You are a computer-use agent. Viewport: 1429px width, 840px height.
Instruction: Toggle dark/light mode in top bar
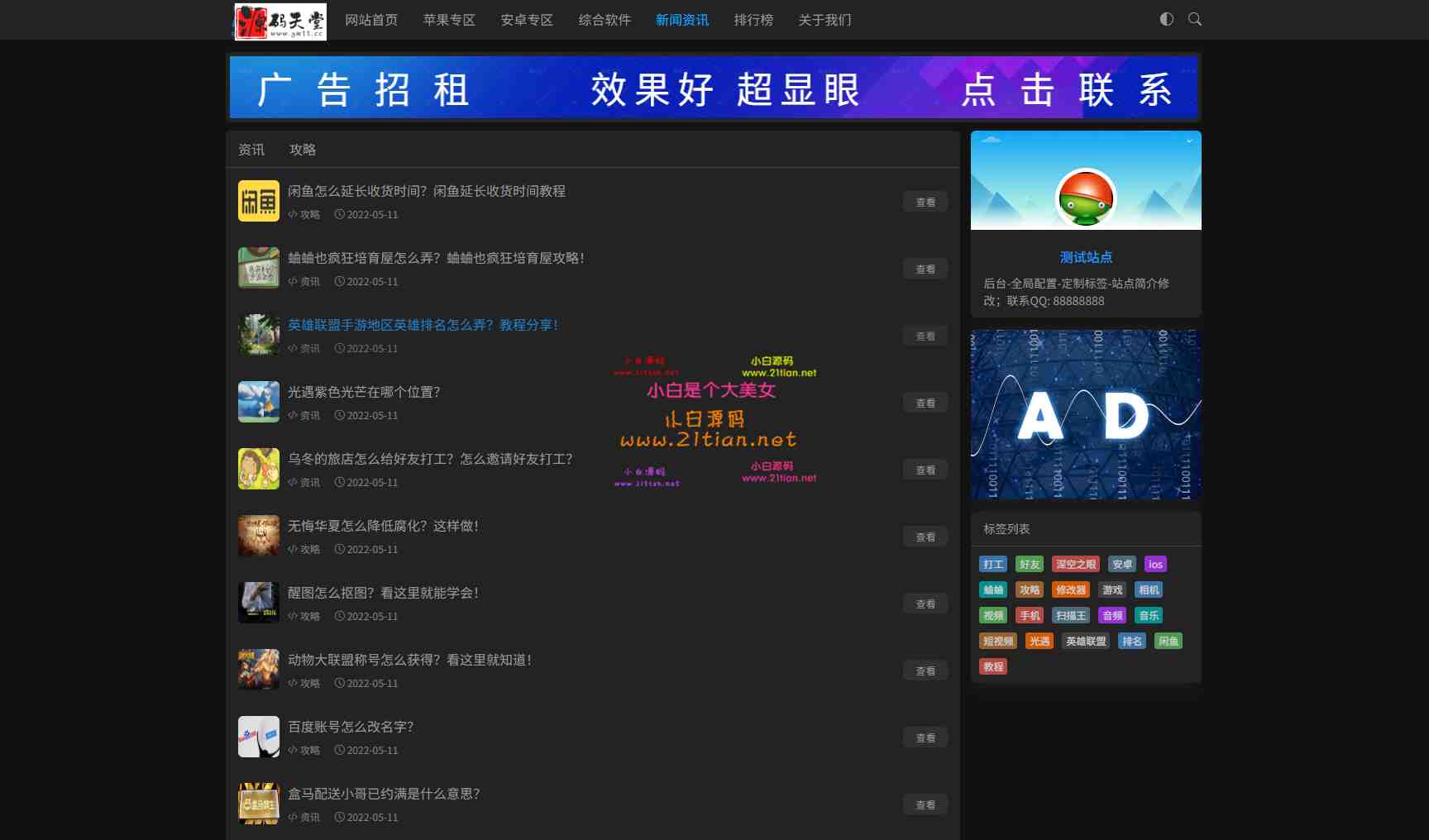point(1166,19)
